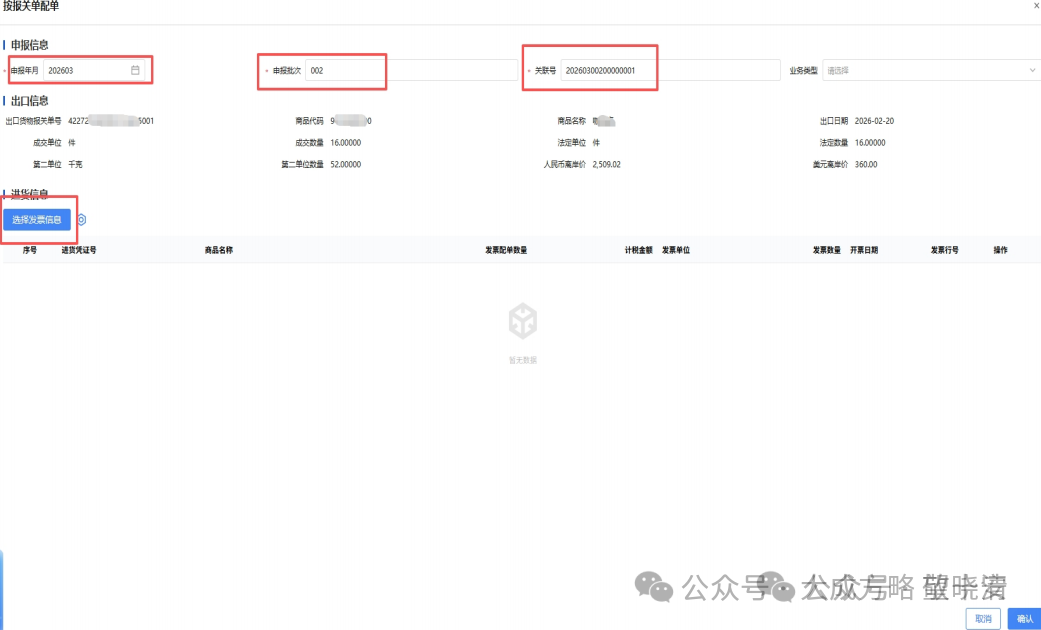Click the 商品名称 table column header
Image resolution: width=1041 pixels, height=630 pixels.
point(218,250)
